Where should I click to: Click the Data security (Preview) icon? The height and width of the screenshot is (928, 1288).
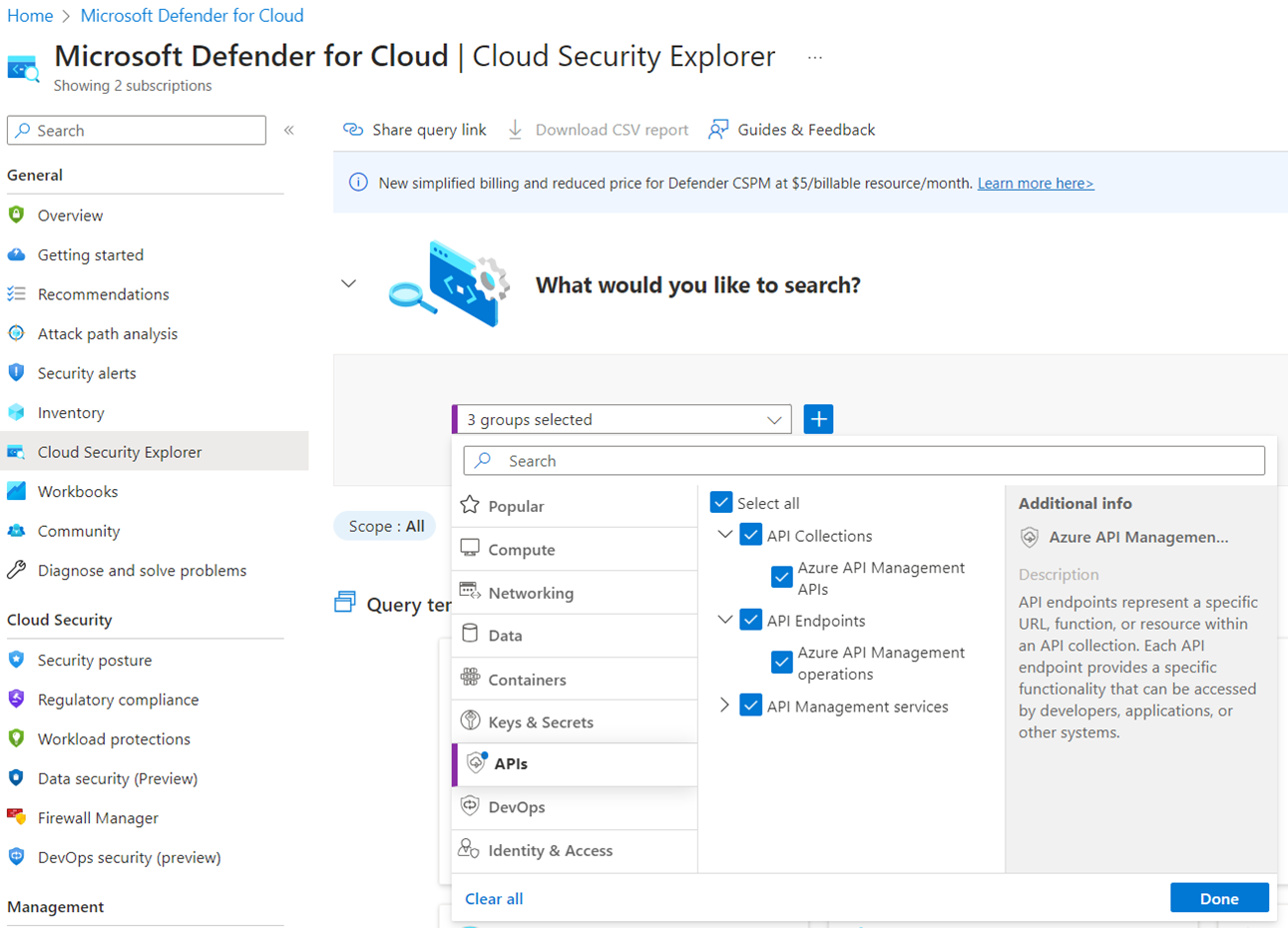pyautogui.click(x=16, y=777)
